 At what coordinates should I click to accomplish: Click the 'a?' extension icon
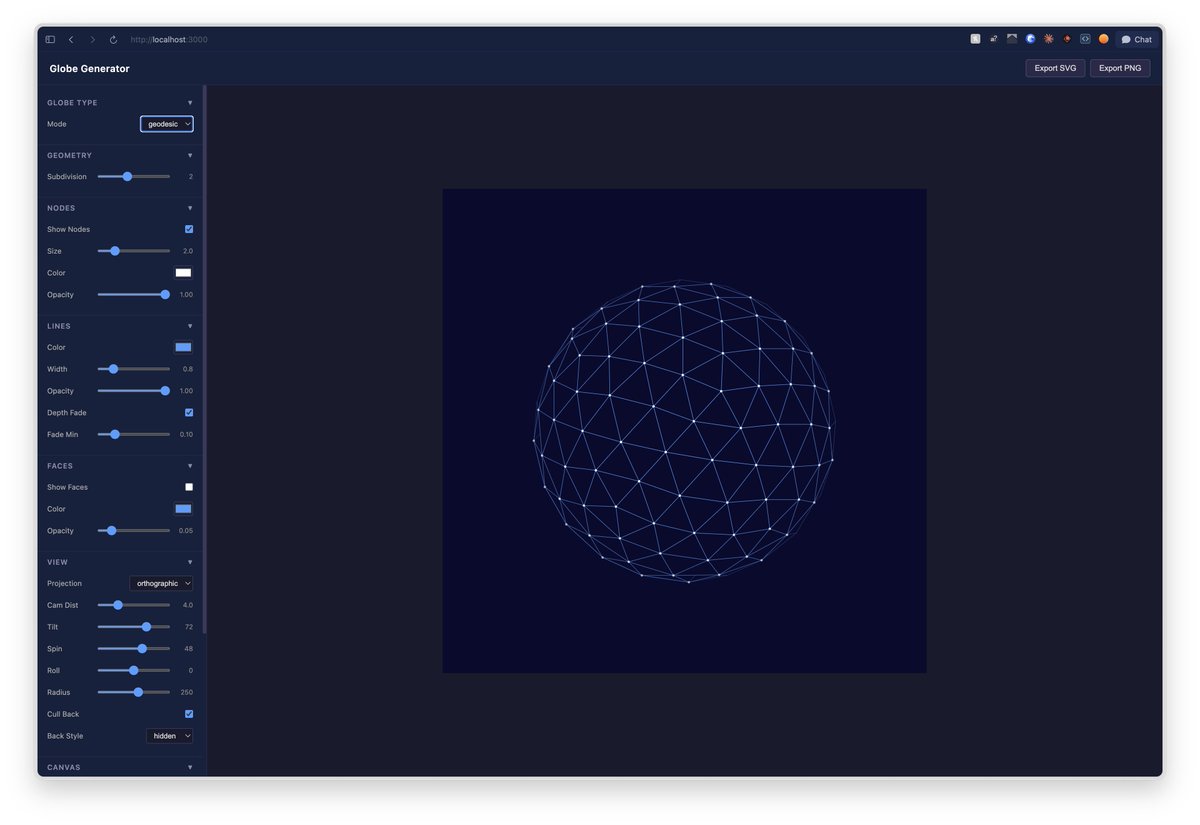point(994,39)
